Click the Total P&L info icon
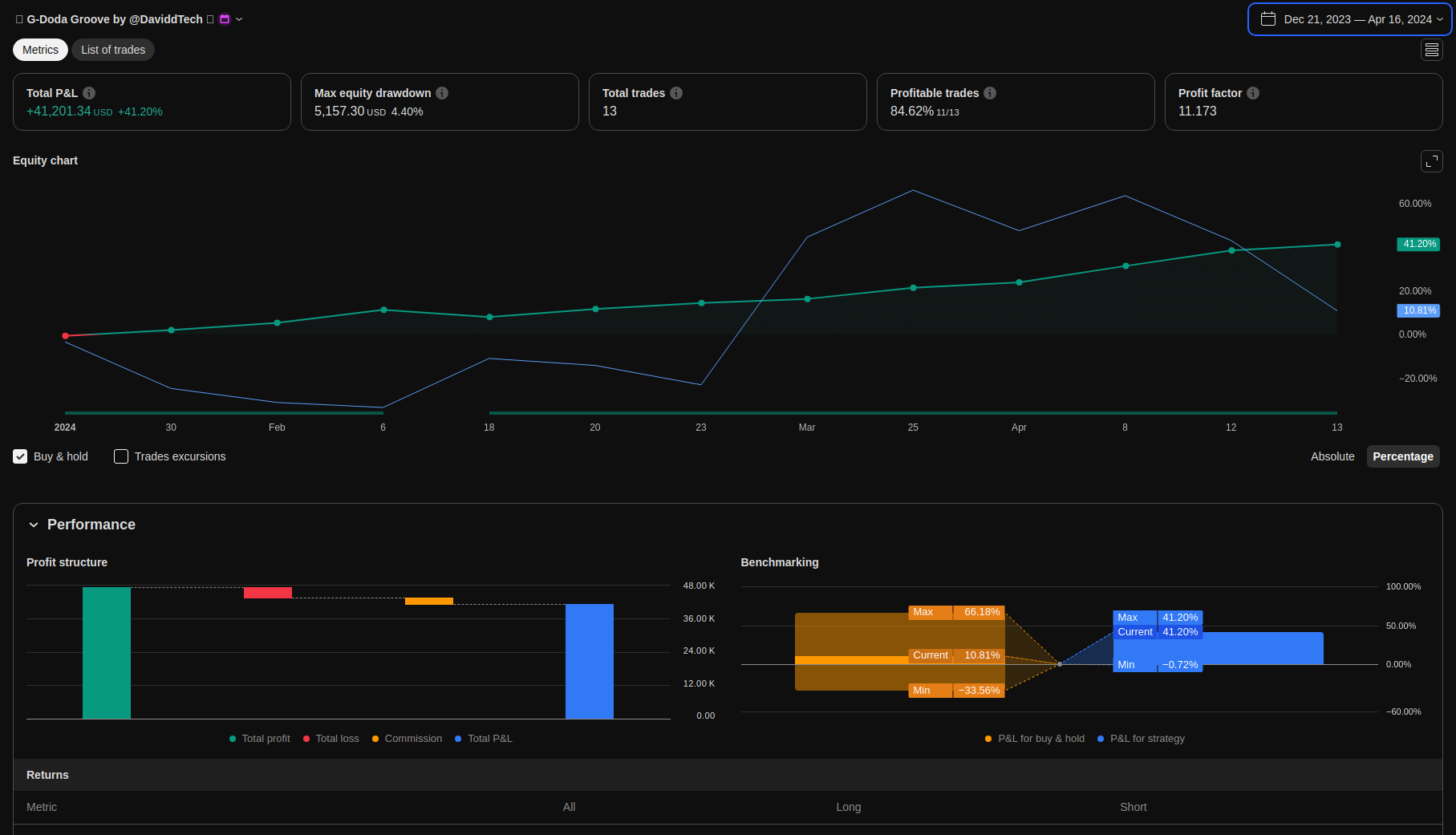The height and width of the screenshot is (835, 1456). 89,93
